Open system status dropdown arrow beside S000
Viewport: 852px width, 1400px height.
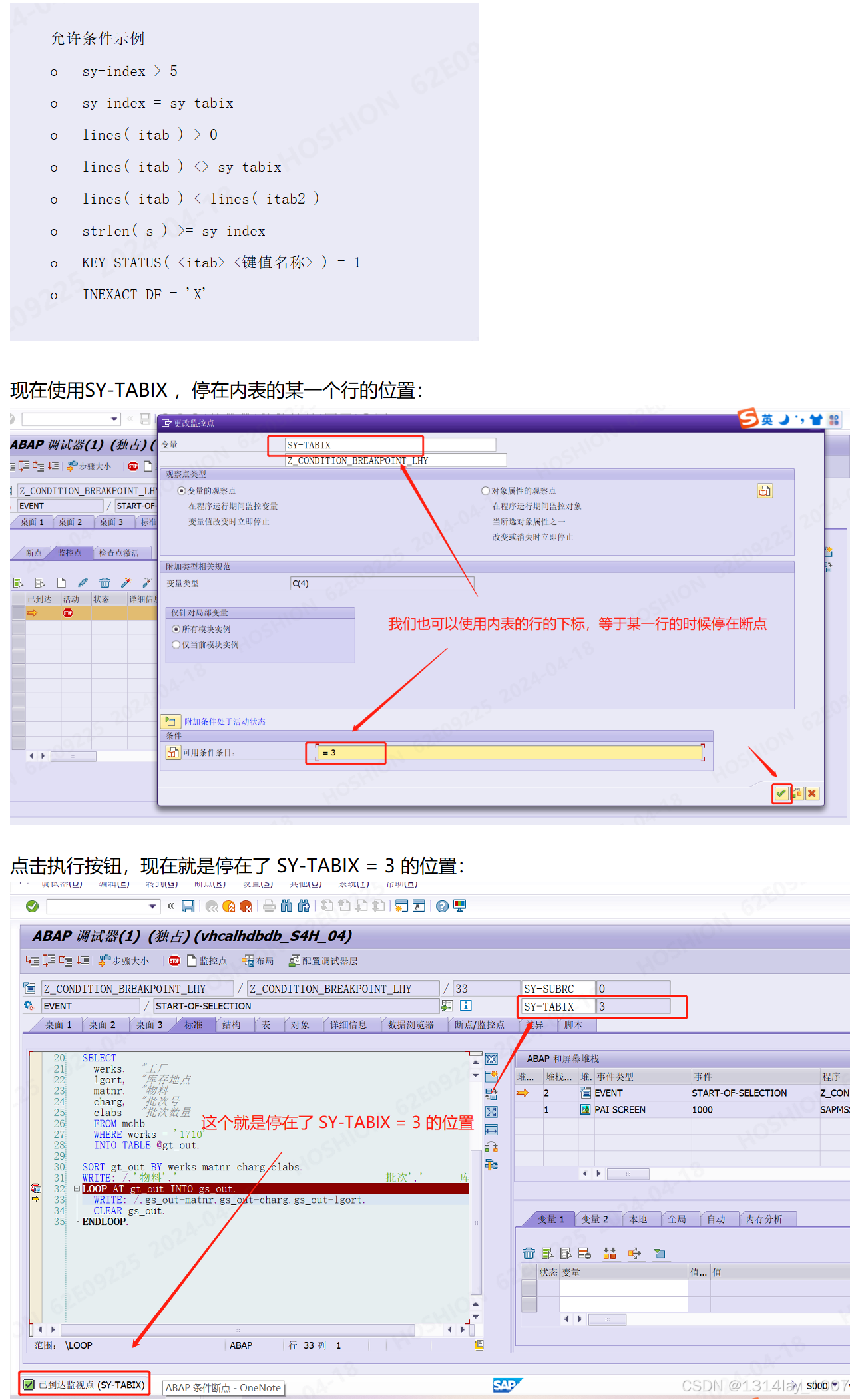pos(835,1385)
